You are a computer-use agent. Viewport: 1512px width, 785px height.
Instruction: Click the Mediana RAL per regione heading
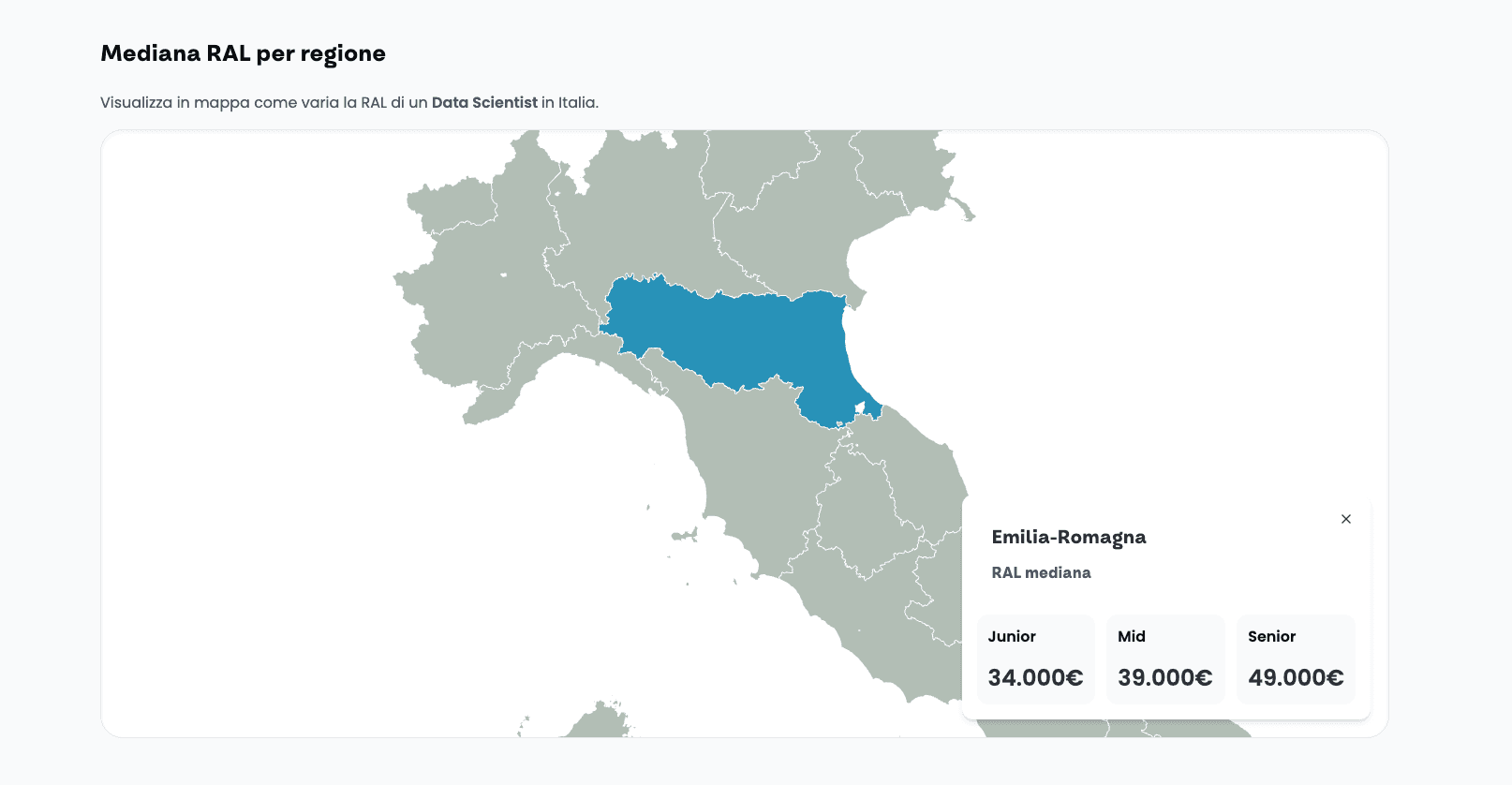click(243, 53)
